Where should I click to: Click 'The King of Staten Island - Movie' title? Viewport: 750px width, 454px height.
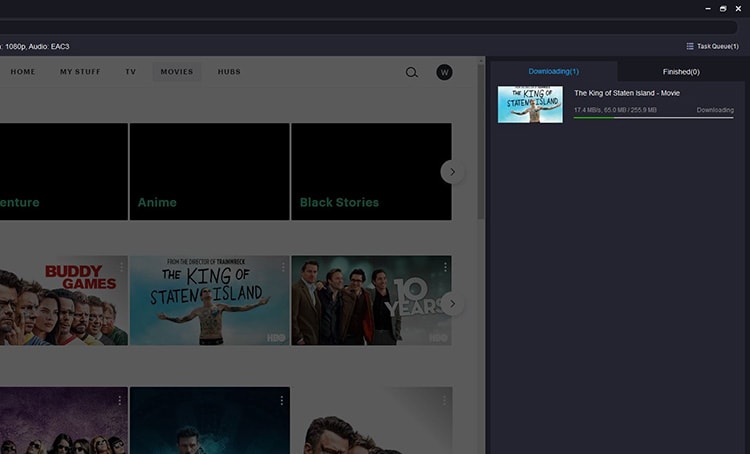click(627, 93)
